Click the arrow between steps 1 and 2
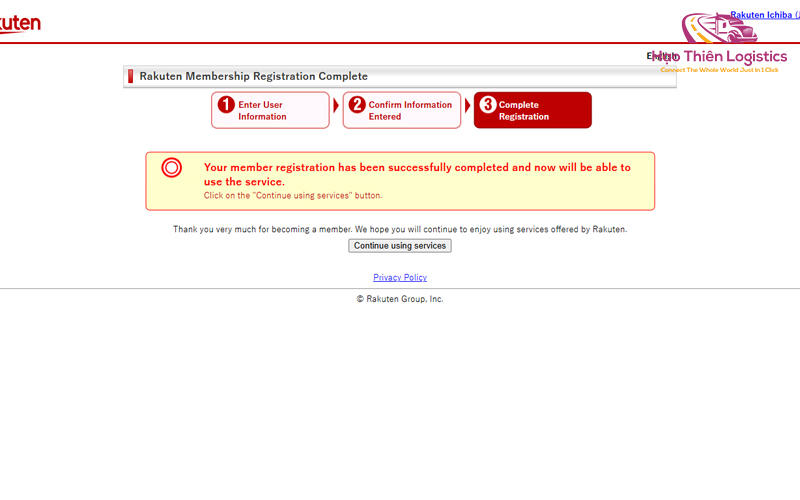 [x=336, y=106]
